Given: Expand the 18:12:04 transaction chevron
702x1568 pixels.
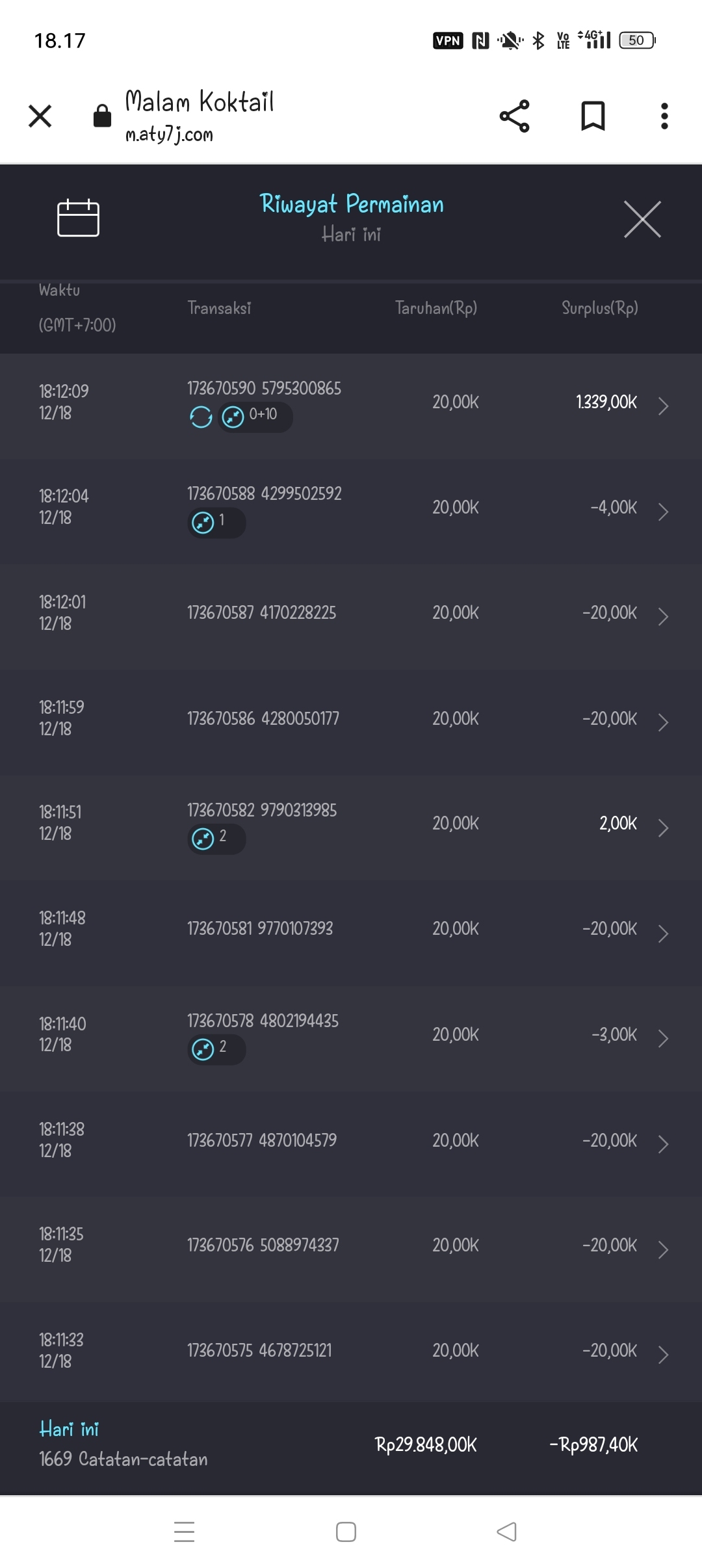Looking at the screenshot, I should tap(663, 512).
